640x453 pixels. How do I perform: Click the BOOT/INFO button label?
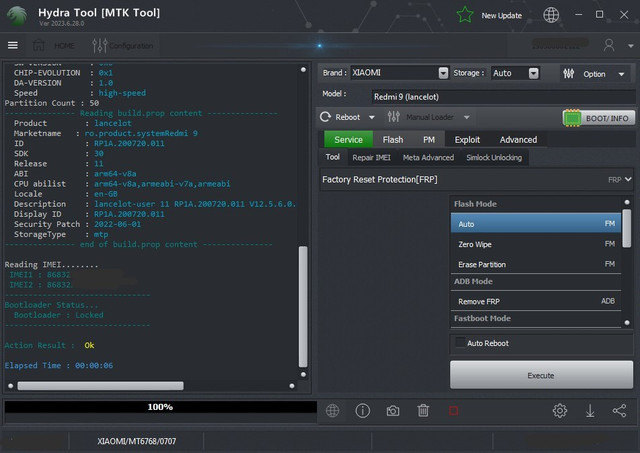coord(607,118)
